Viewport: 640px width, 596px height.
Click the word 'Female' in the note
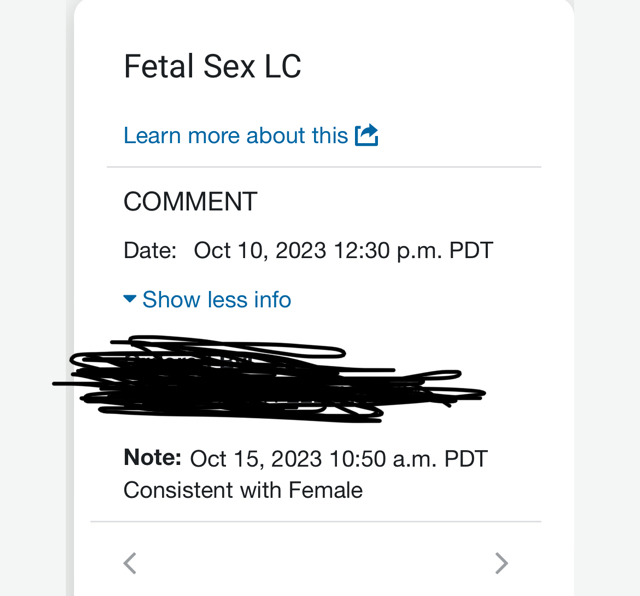[x=326, y=490]
